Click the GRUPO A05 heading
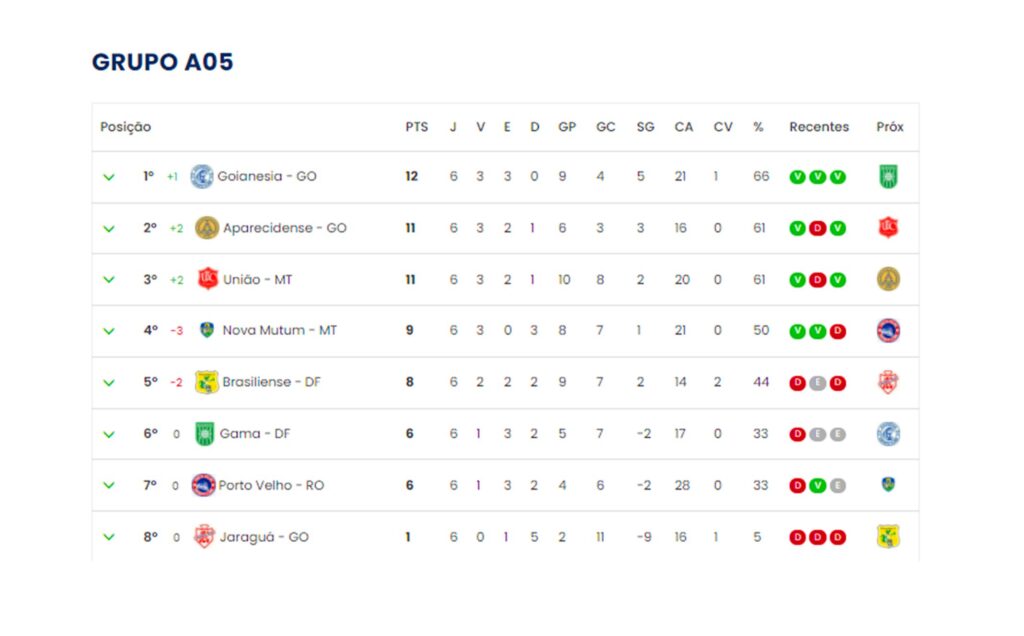This screenshot has width=1024, height=636. point(163,62)
